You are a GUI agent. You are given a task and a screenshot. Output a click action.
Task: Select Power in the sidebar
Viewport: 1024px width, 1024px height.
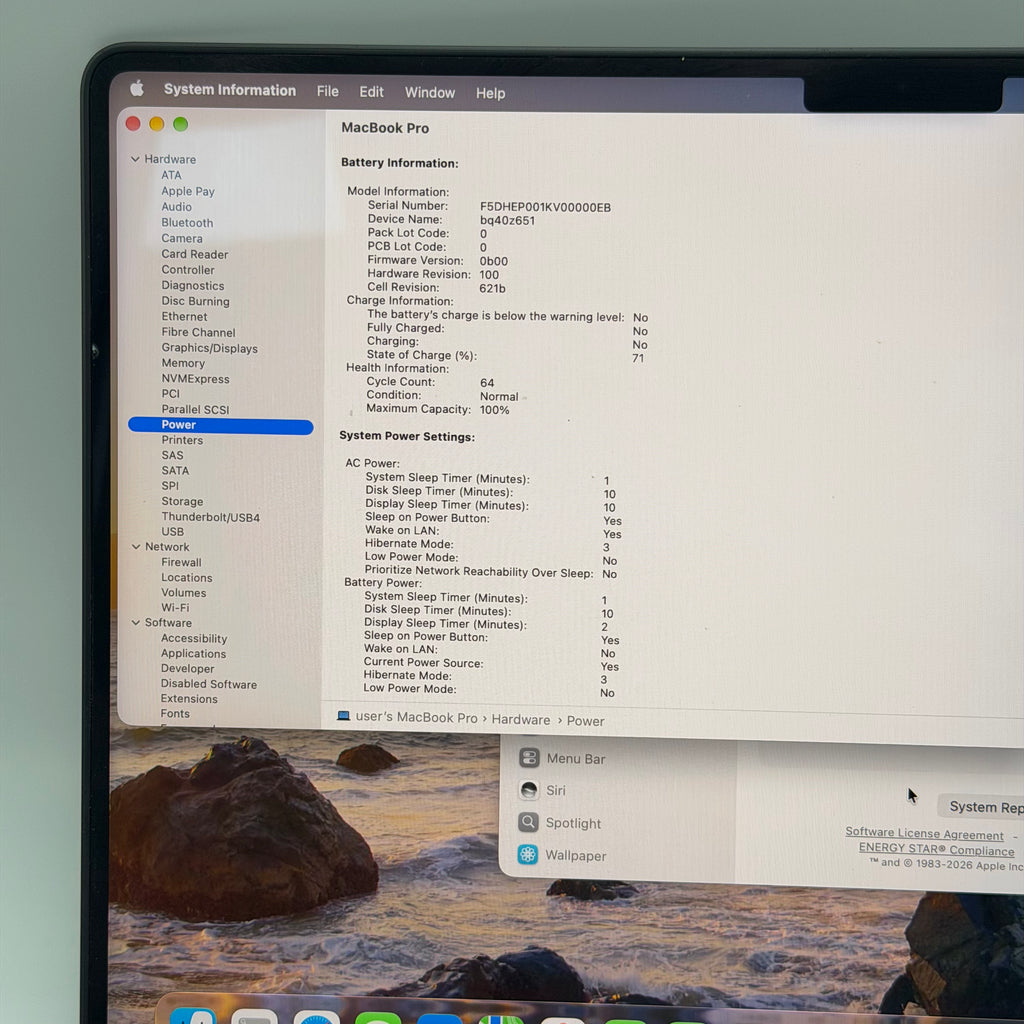(221, 425)
